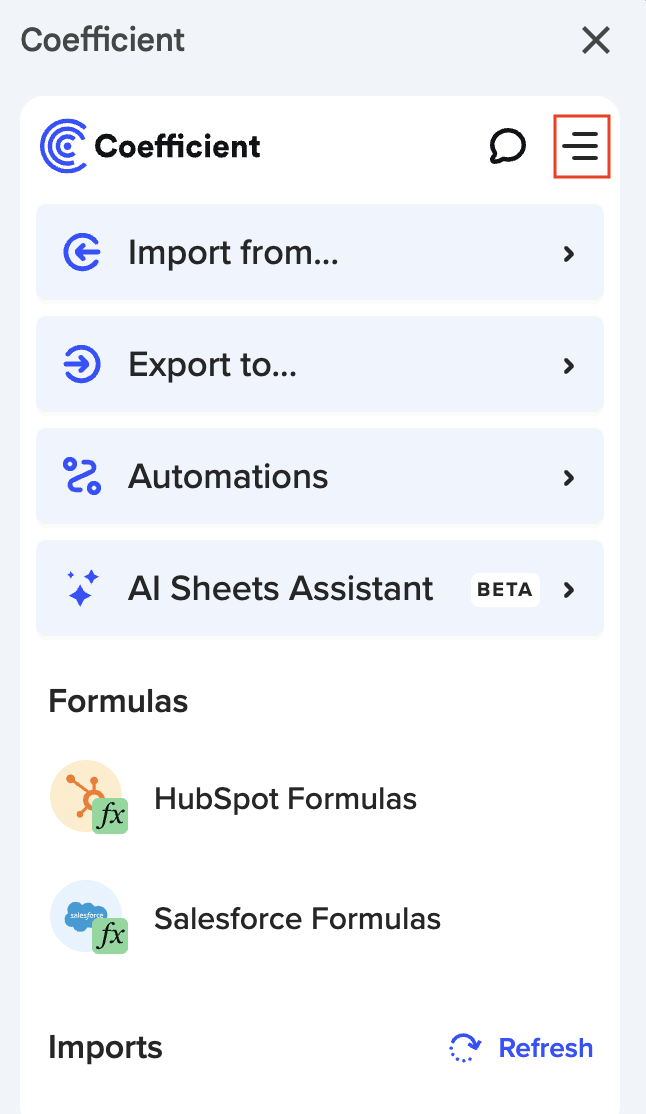This screenshot has height=1114, width=646.
Task: Click the Export to arrow icon
Action: coord(82,365)
